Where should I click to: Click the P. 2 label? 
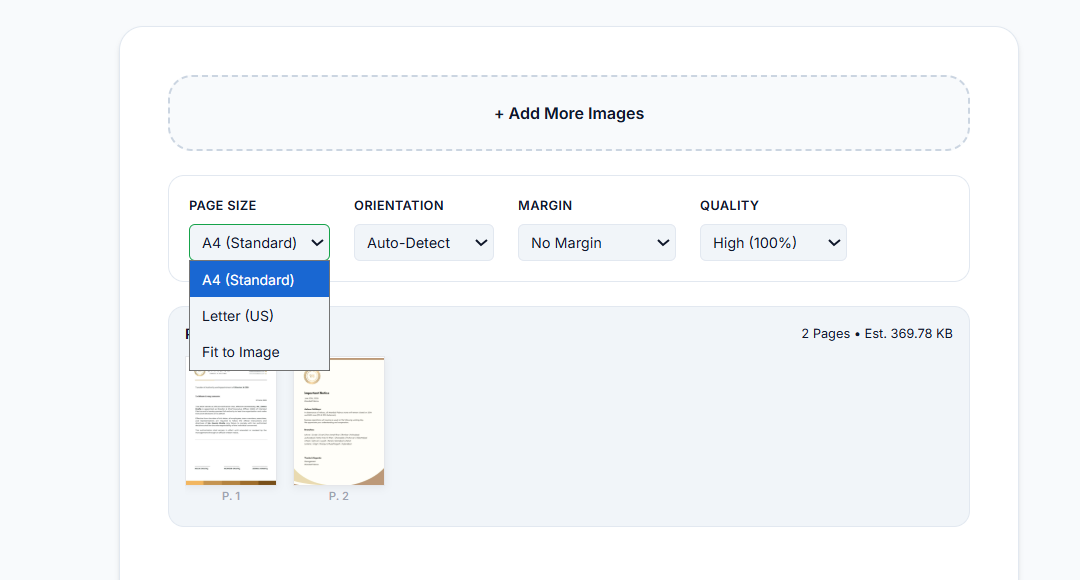tap(339, 496)
